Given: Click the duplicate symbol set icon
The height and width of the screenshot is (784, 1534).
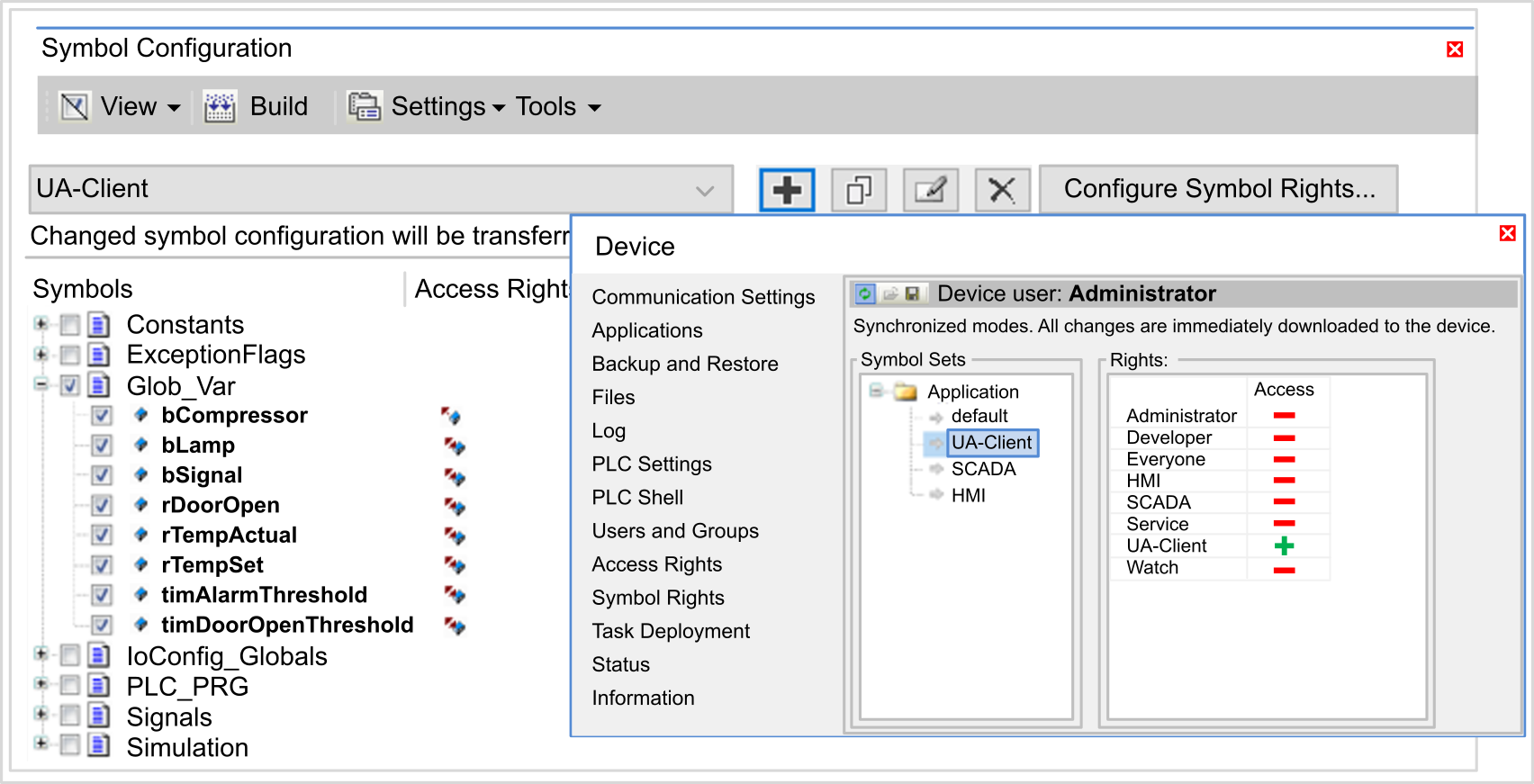Looking at the screenshot, I should (859, 190).
